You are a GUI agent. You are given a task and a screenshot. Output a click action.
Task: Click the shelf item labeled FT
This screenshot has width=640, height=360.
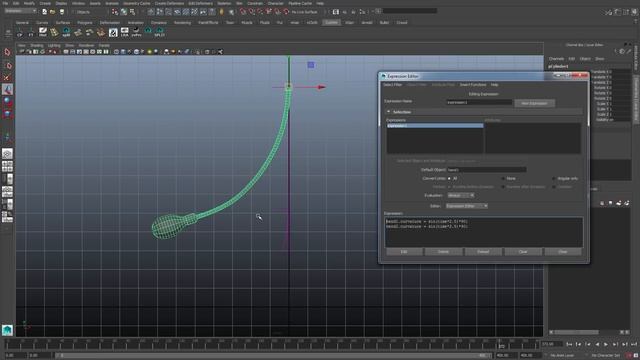(x=31, y=32)
